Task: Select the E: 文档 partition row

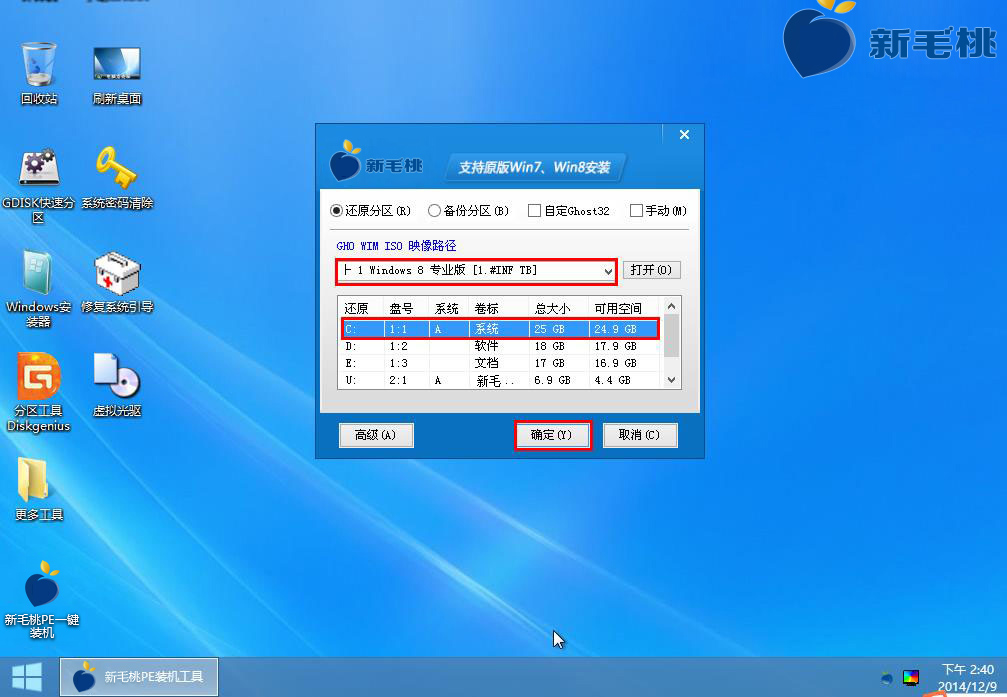Action: (x=500, y=363)
